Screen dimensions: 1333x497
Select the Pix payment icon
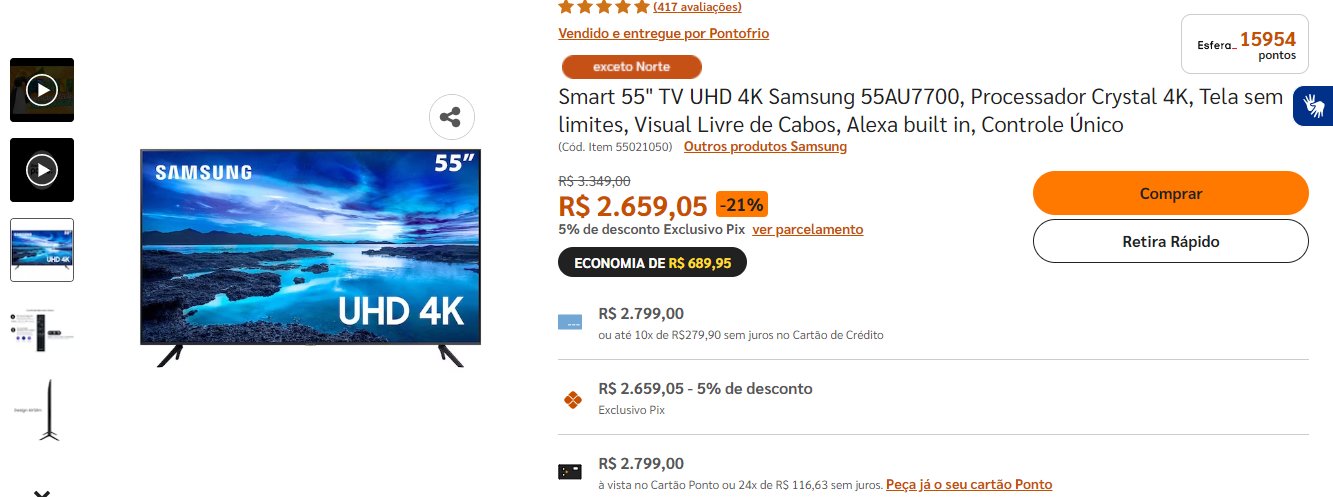(x=572, y=400)
